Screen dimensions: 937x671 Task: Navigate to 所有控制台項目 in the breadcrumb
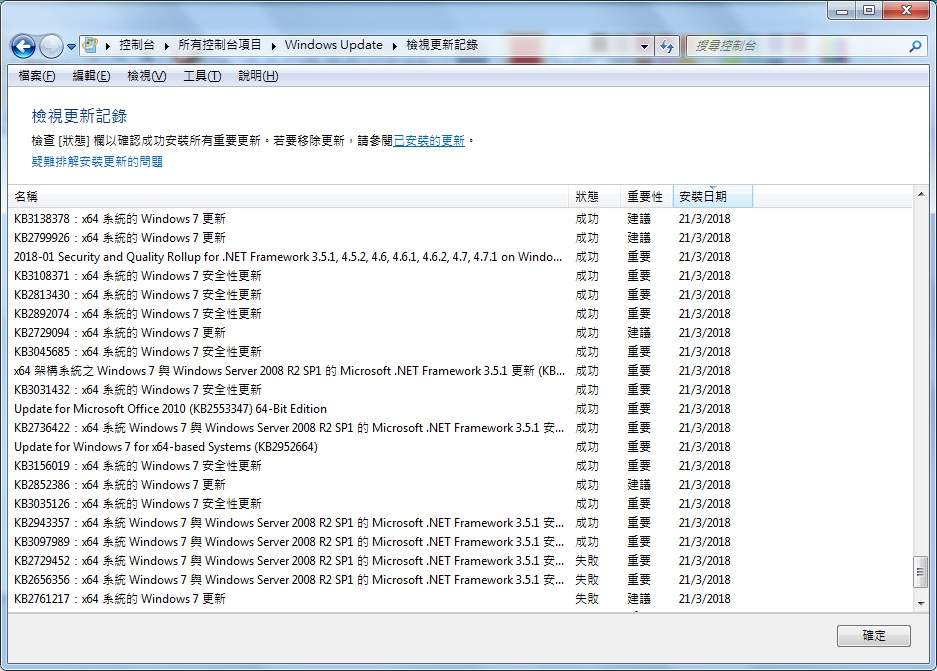(x=219, y=45)
